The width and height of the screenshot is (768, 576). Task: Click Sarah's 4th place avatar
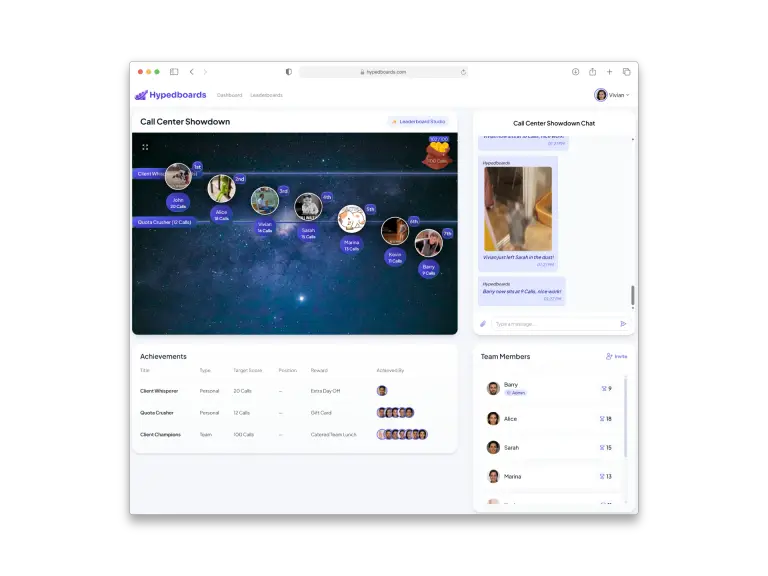point(308,207)
